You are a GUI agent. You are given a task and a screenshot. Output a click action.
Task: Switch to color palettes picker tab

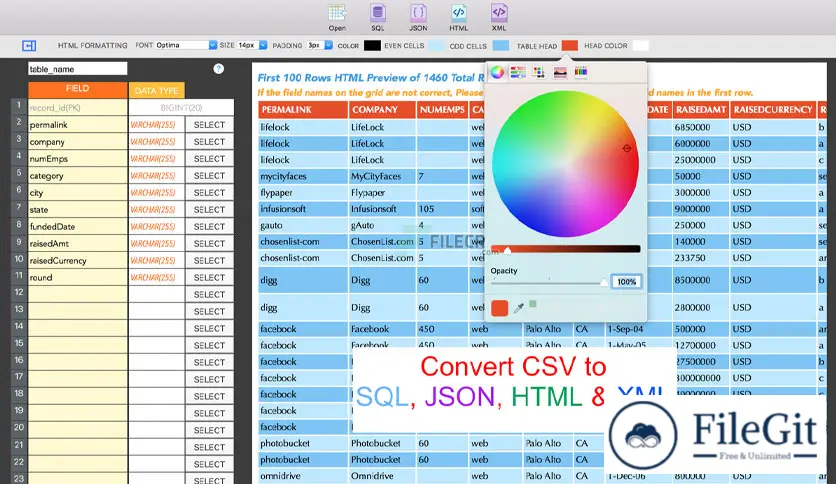pos(538,72)
